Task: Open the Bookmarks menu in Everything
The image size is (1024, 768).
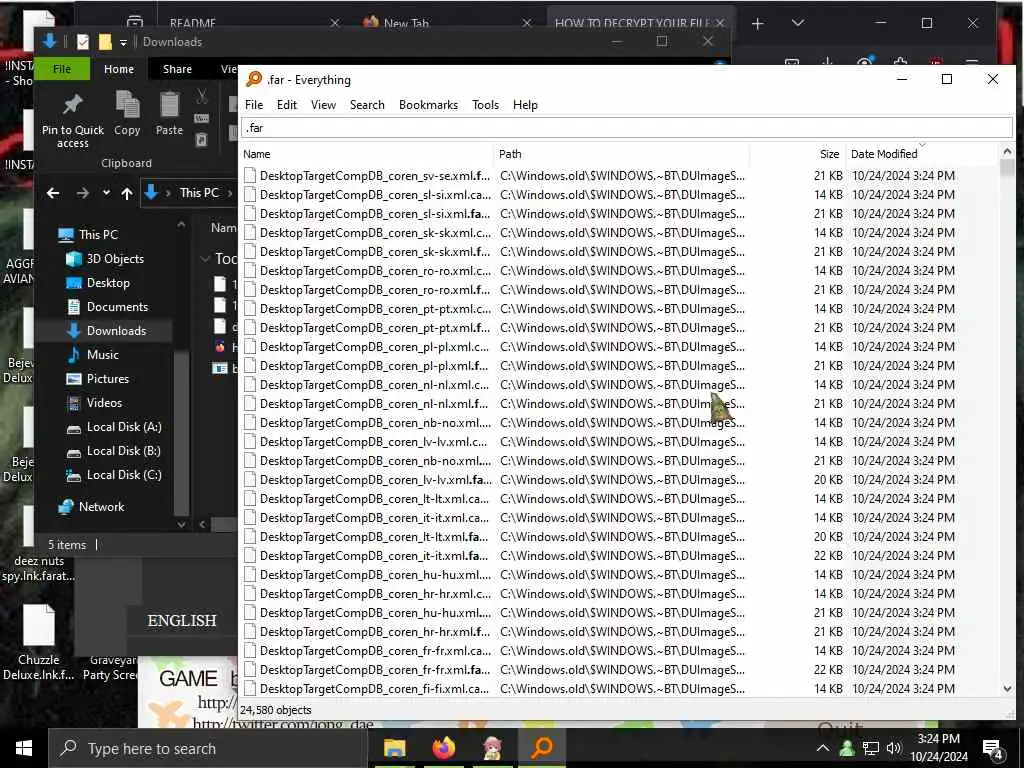Action: tap(428, 104)
